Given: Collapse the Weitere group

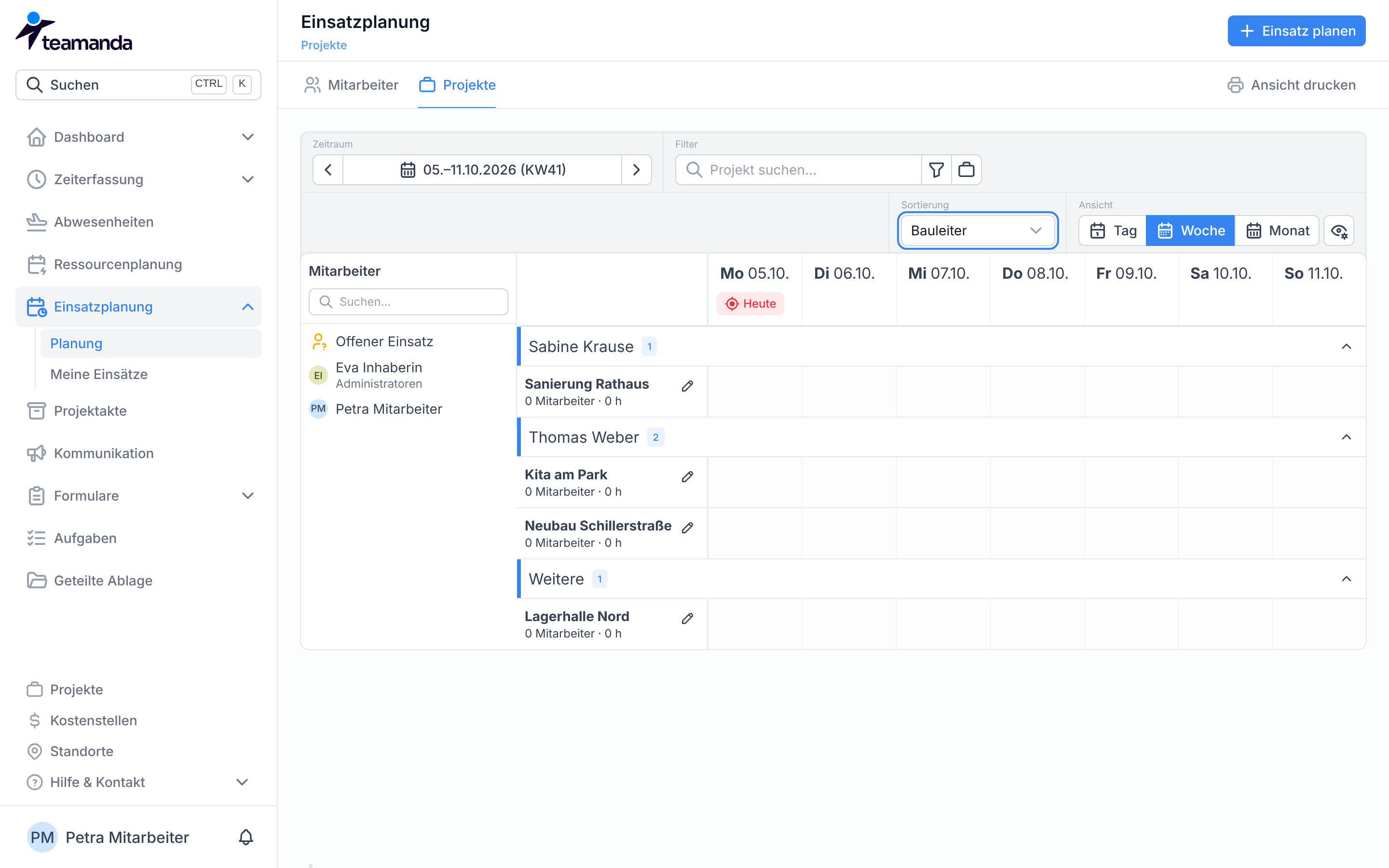Looking at the screenshot, I should 1347,579.
